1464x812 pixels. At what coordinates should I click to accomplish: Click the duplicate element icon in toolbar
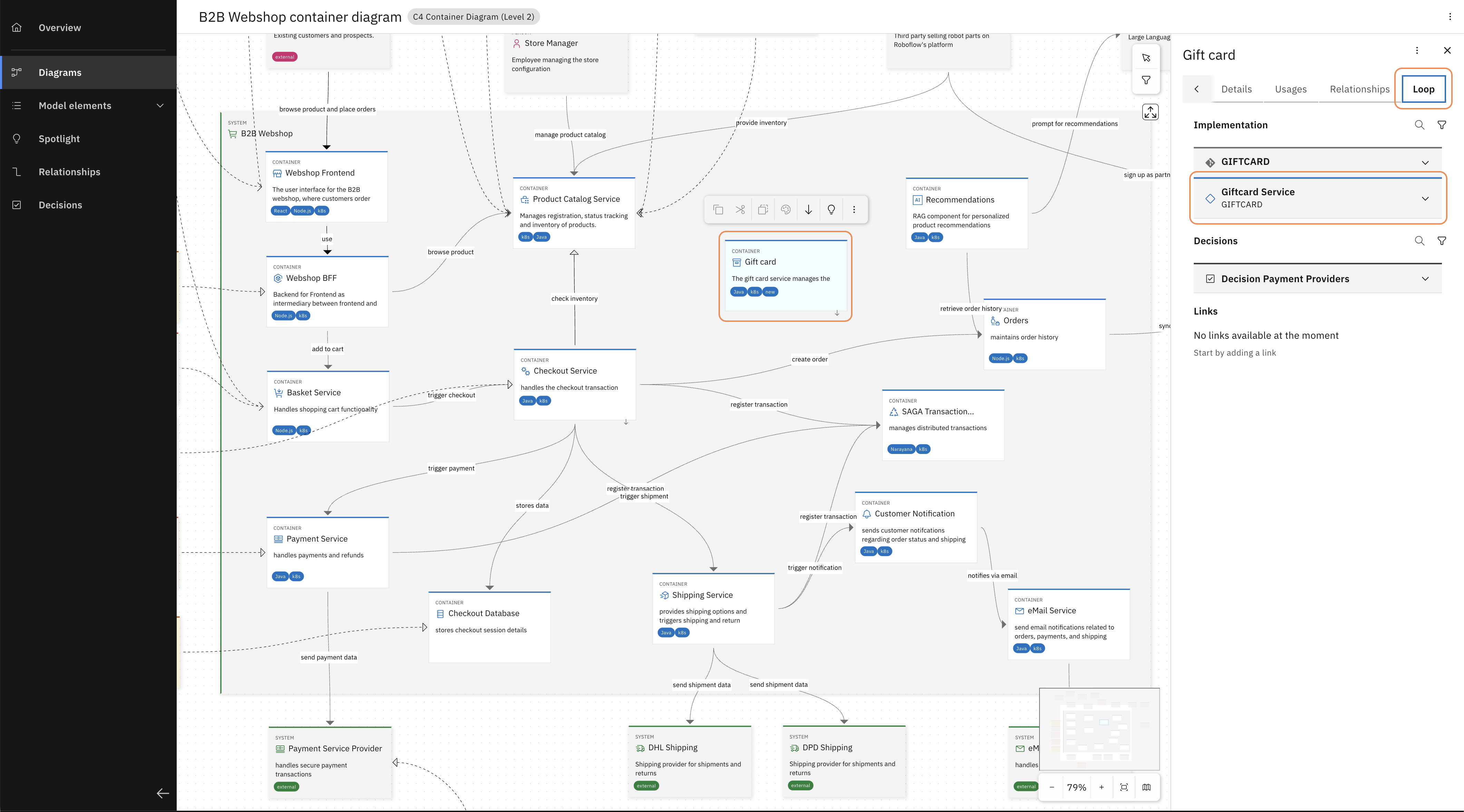tap(763, 210)
